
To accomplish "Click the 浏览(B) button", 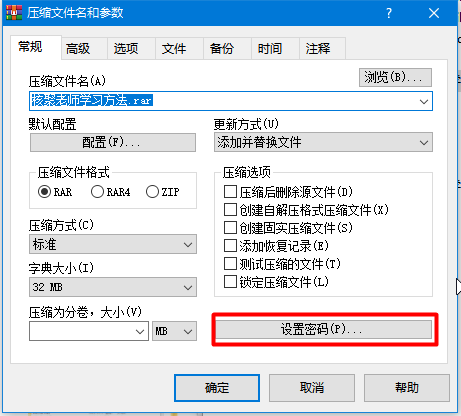I will click(x=395, y=78).
